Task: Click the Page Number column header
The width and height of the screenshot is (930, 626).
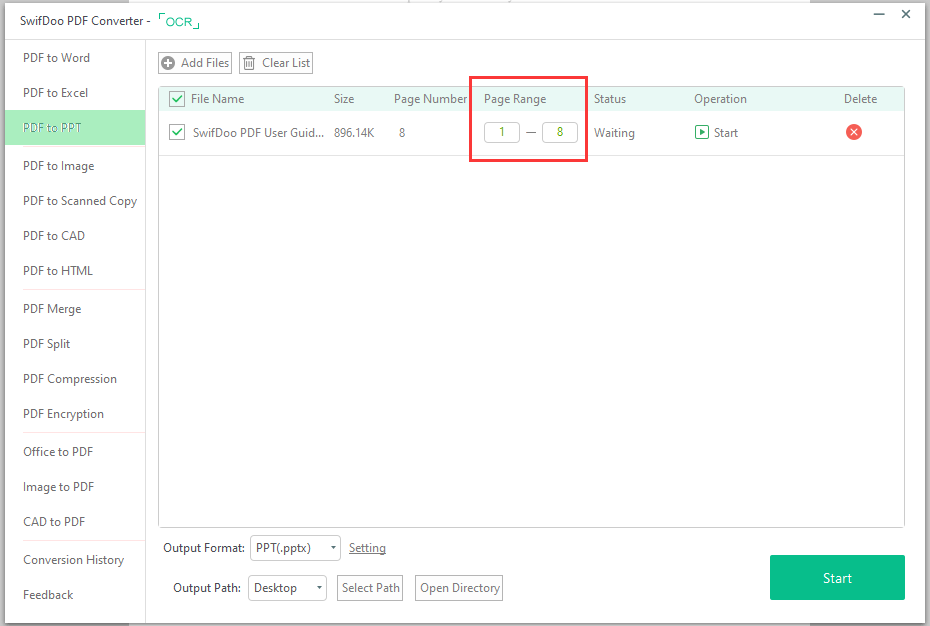Action: pyautogui.click(x=430, y=99)
